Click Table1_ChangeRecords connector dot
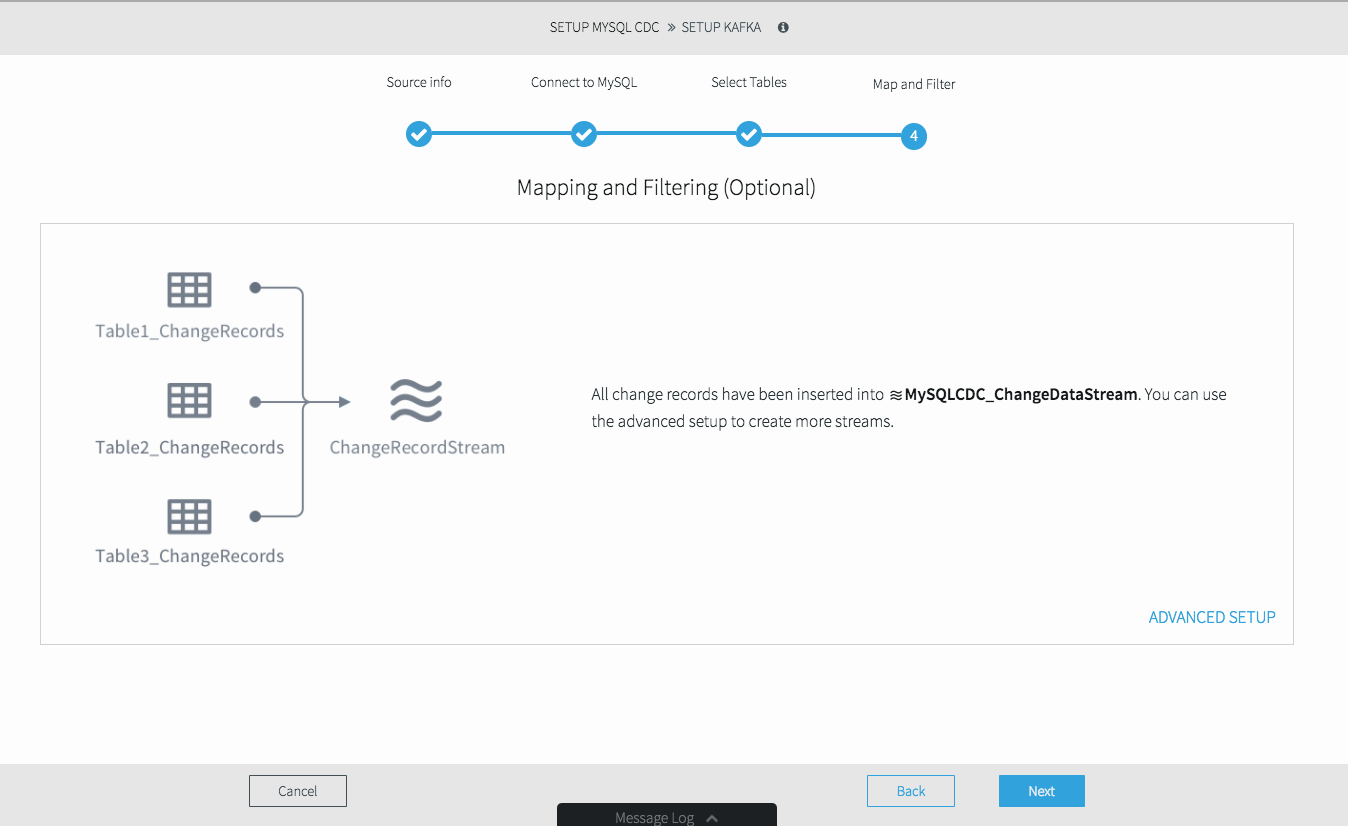This screenshot has width=1348, height=826. pos(255,287)
